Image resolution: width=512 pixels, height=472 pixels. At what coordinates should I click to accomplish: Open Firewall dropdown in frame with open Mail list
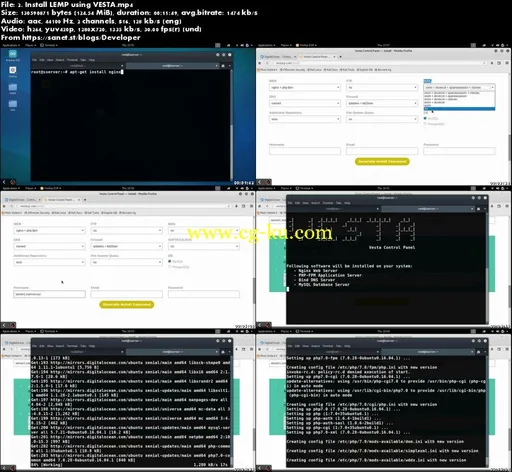coord(382,103)
